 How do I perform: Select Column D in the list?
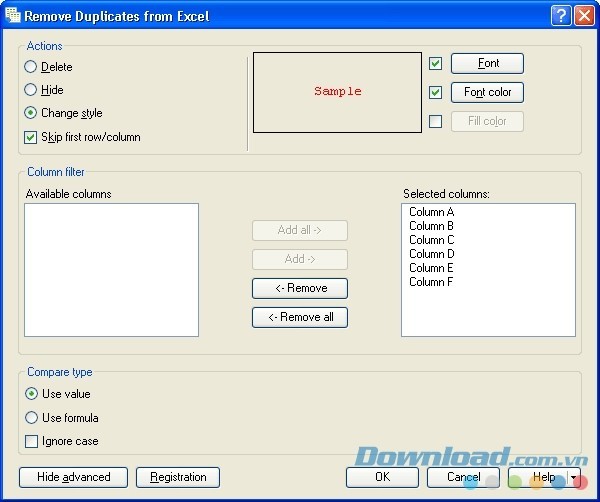pyautogui.click(x=431, y=254)
